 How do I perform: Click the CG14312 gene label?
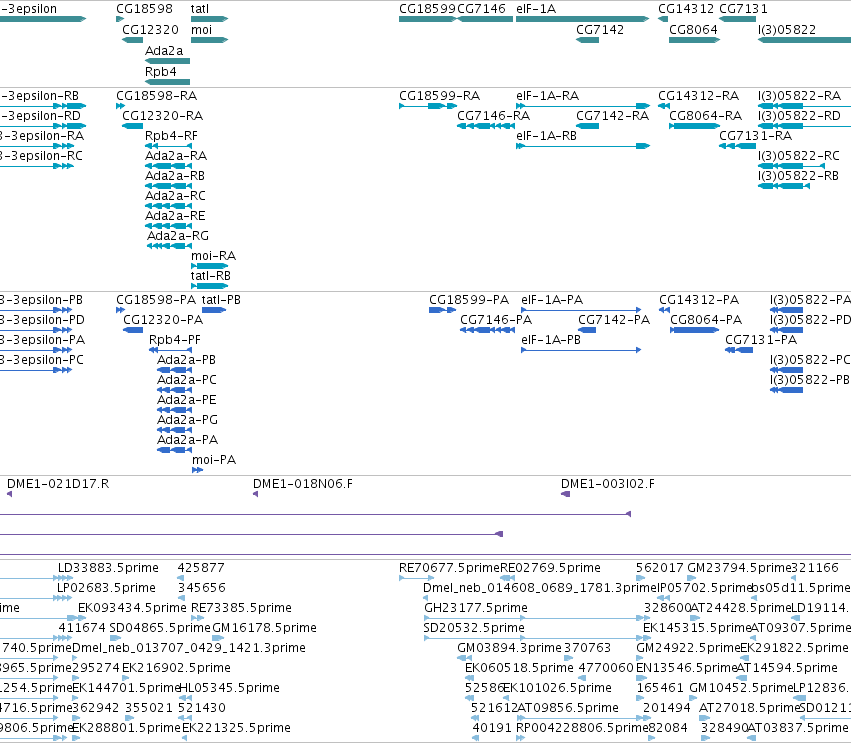(686, 9)
